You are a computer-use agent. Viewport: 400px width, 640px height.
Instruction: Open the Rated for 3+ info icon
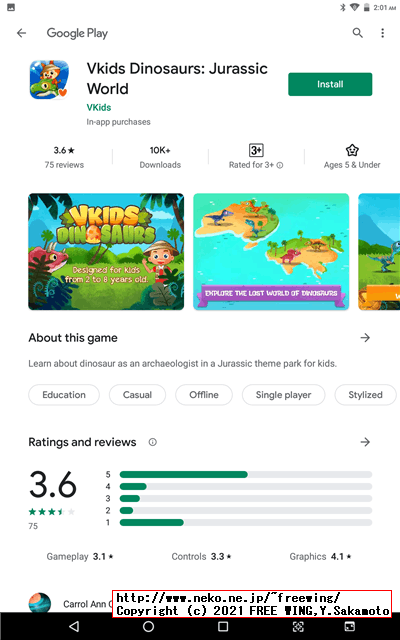[280, 165]
